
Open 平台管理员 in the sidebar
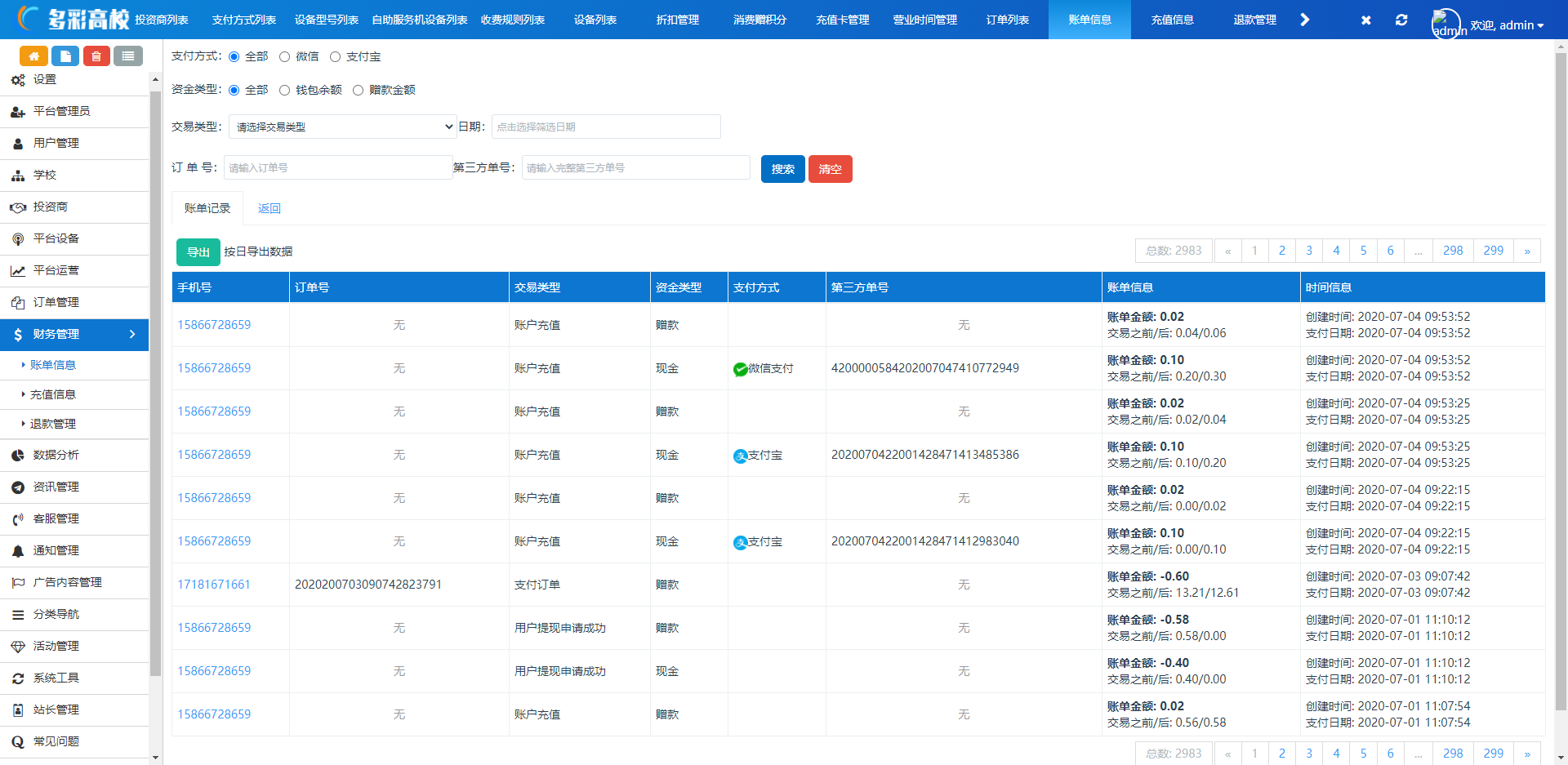(x=74, y=112)
